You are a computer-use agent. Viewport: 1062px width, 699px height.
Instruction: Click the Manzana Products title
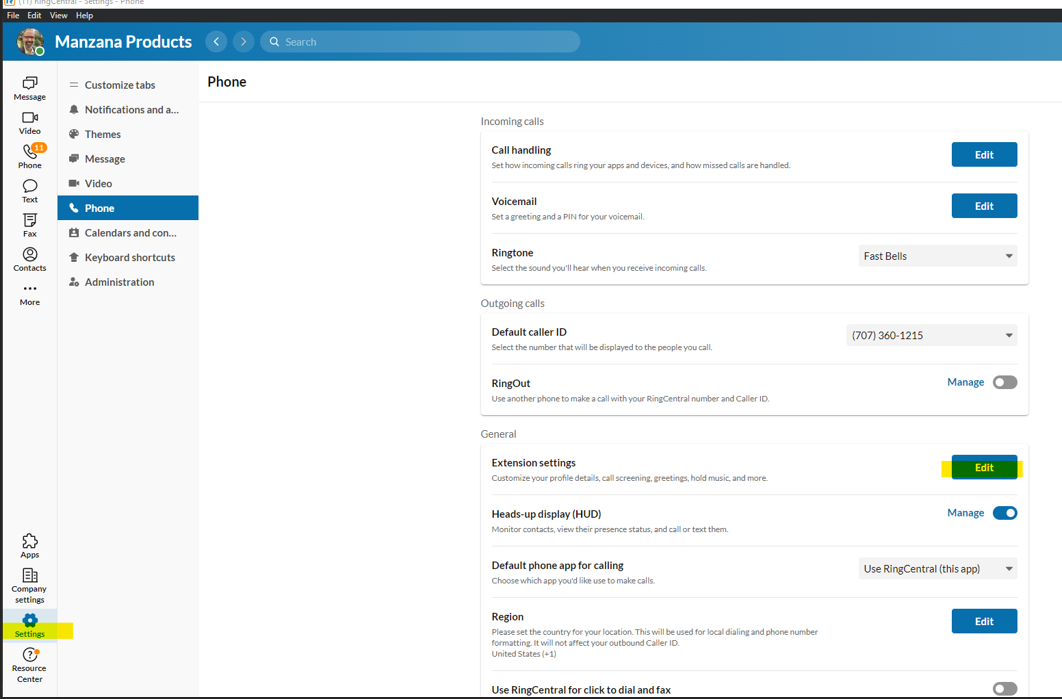123,41
